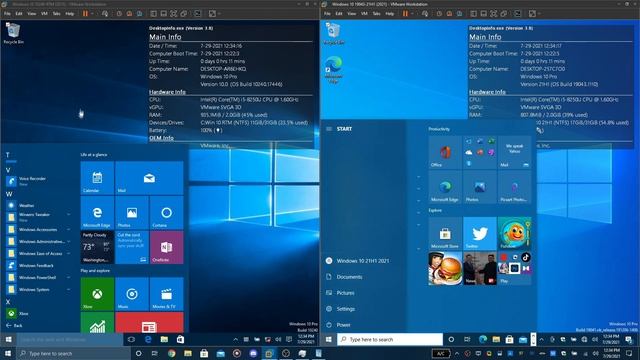Open Movies & TV tile in left Start menu

(167, 294)
